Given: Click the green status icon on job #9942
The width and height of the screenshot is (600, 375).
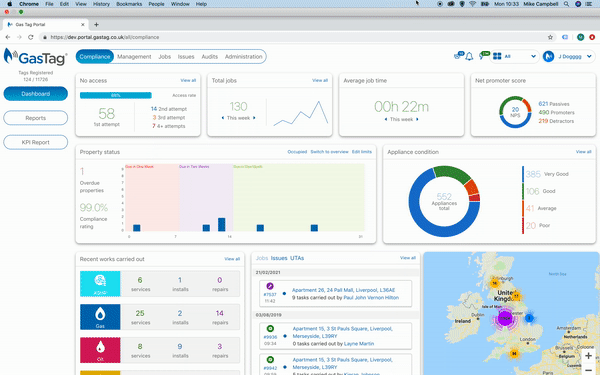Looking at the screenshot, I should pos(270,360).
